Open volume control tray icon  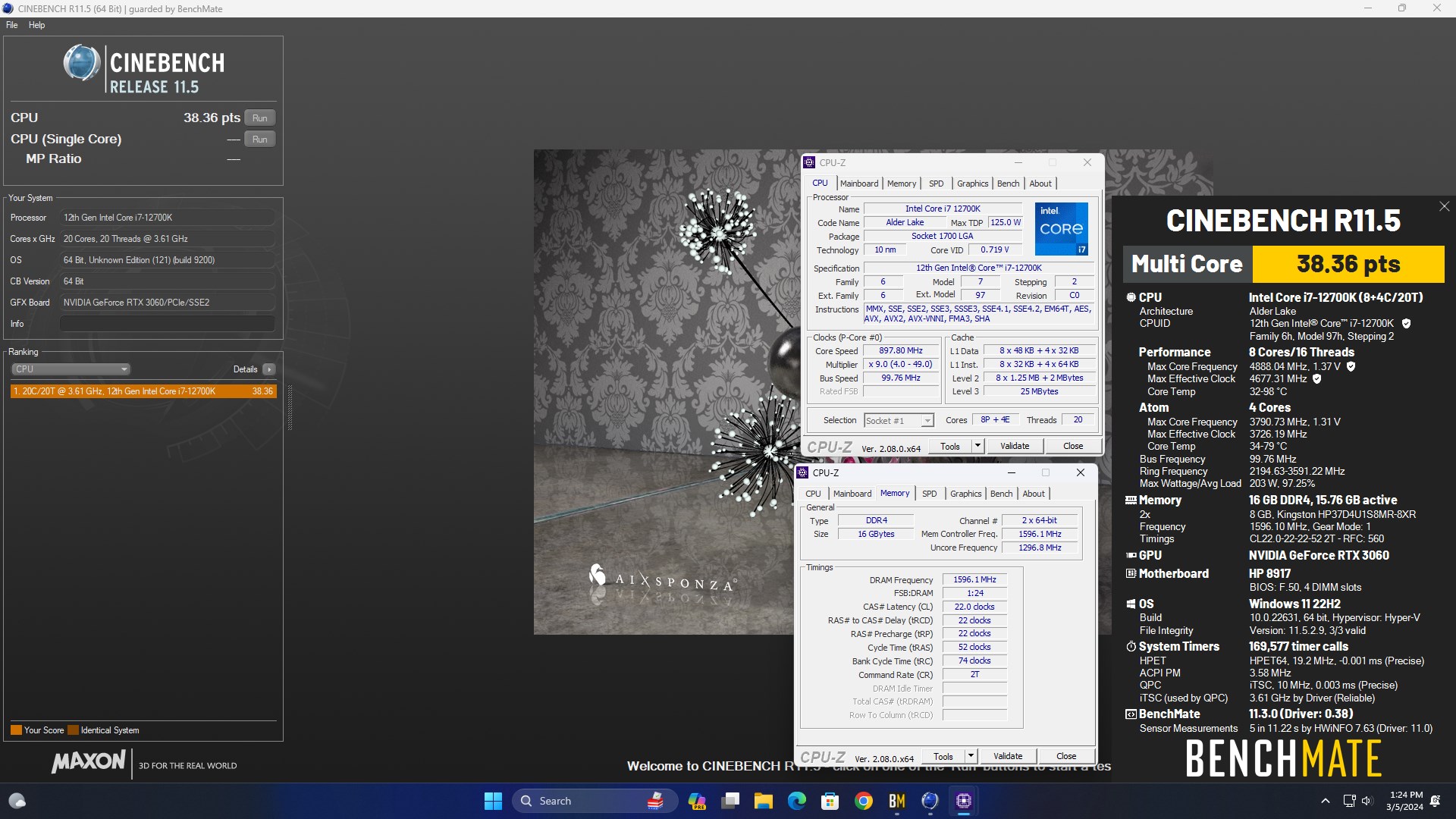click(x=1367, y=801)
